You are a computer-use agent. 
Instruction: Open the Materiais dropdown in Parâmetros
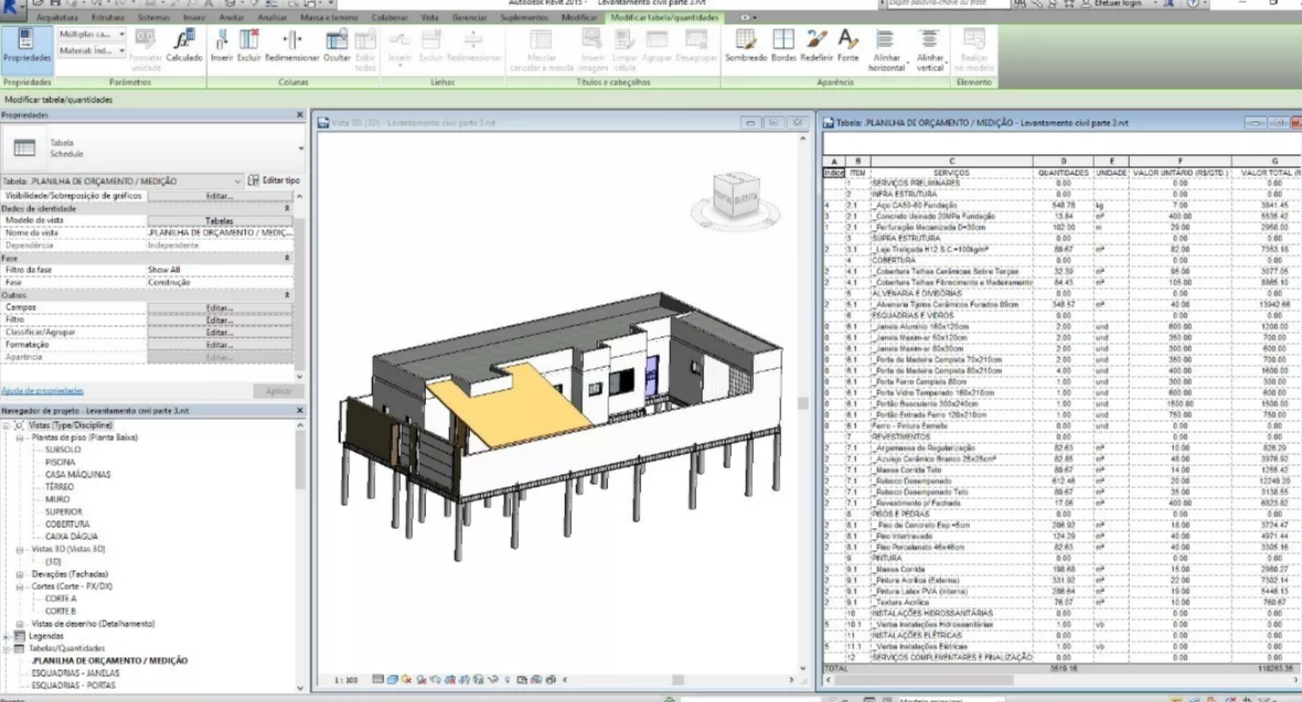91,50
